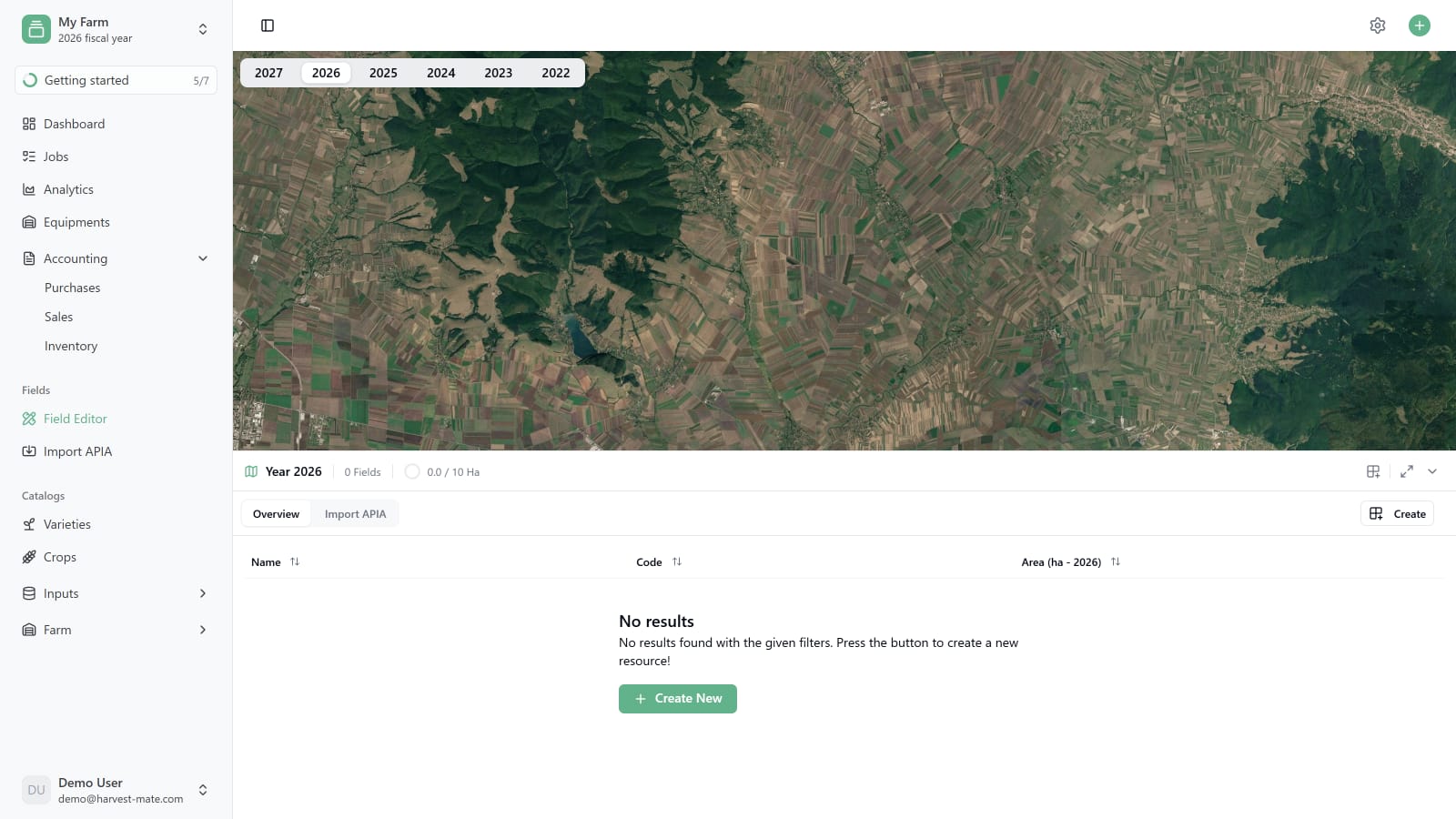Click the Create New button
The height and width of the screenshot is (819, 1456).
tap(678, 699)
